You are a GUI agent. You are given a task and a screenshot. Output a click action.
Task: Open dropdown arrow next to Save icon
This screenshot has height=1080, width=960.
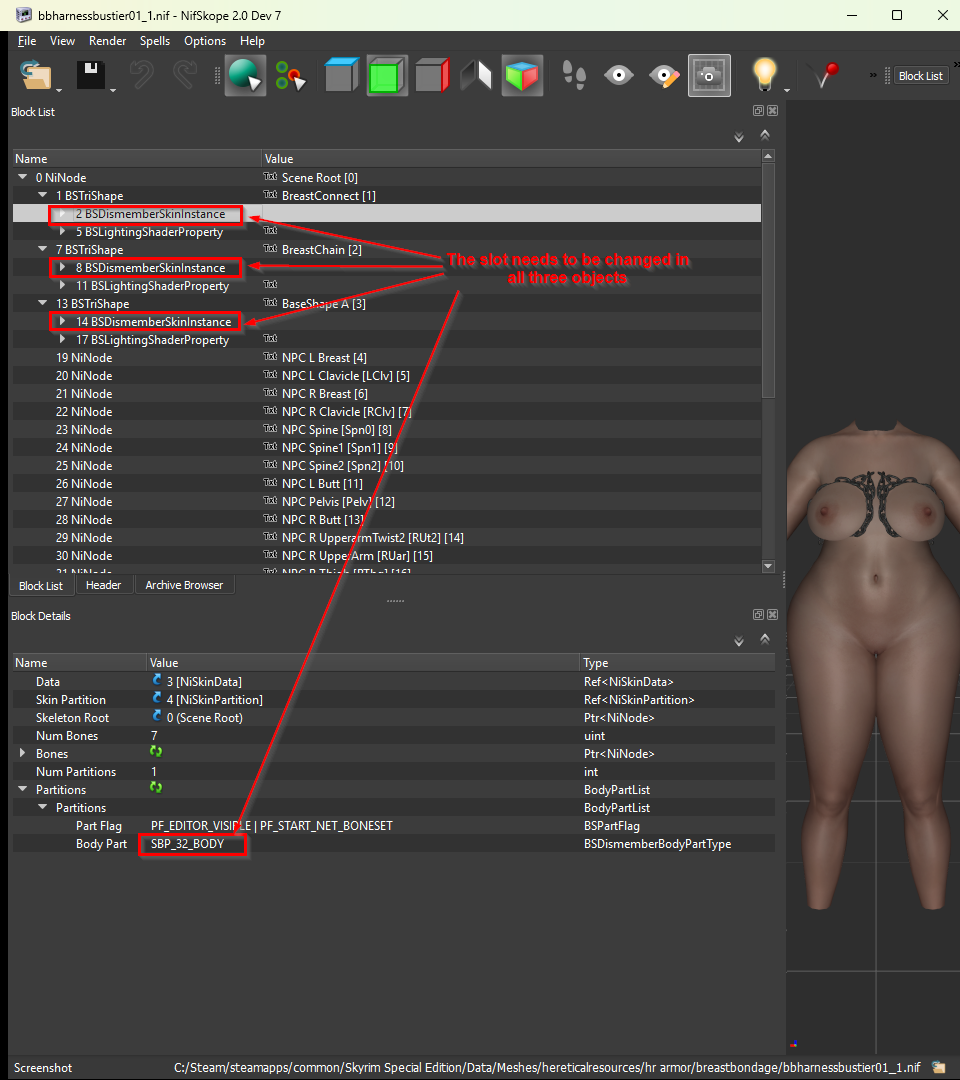click(x=112, y=90)
